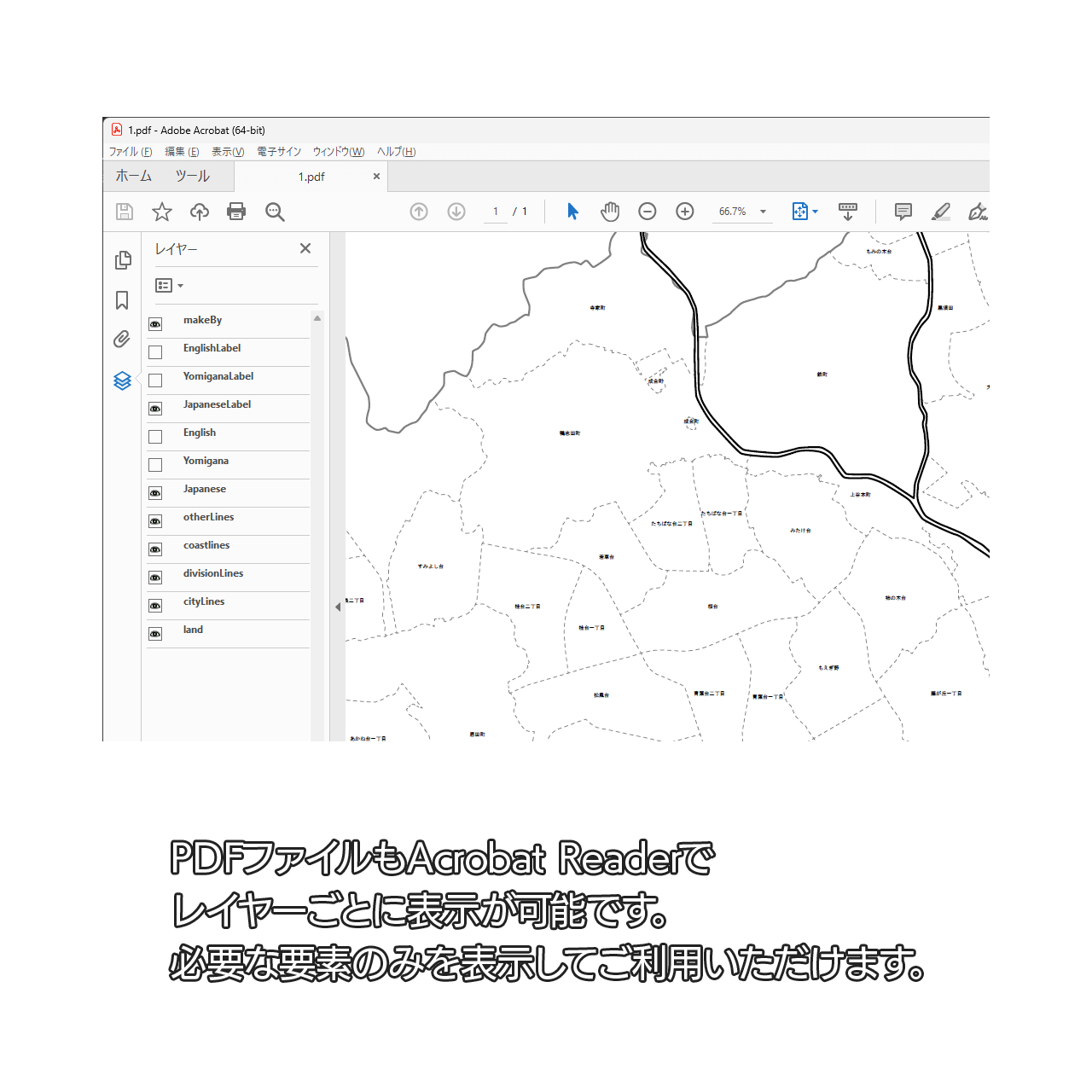Open the attachments paperclip panel
Viewport: 1092px width, 1092px height.
coord(122,340)
